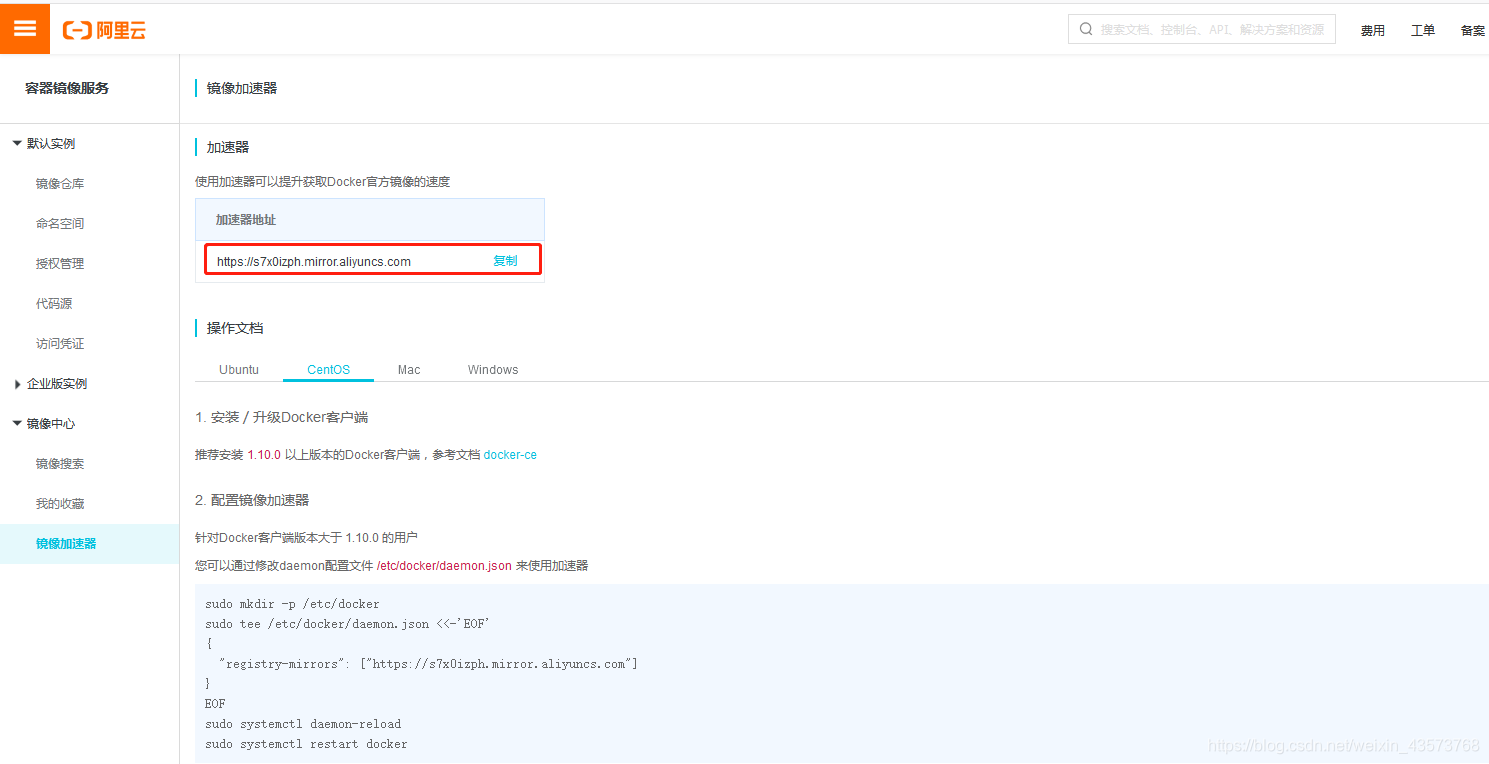Viewport: 1489px width, 764px height.
Task: Click the accelerator URL text
Action: point(314,262)
